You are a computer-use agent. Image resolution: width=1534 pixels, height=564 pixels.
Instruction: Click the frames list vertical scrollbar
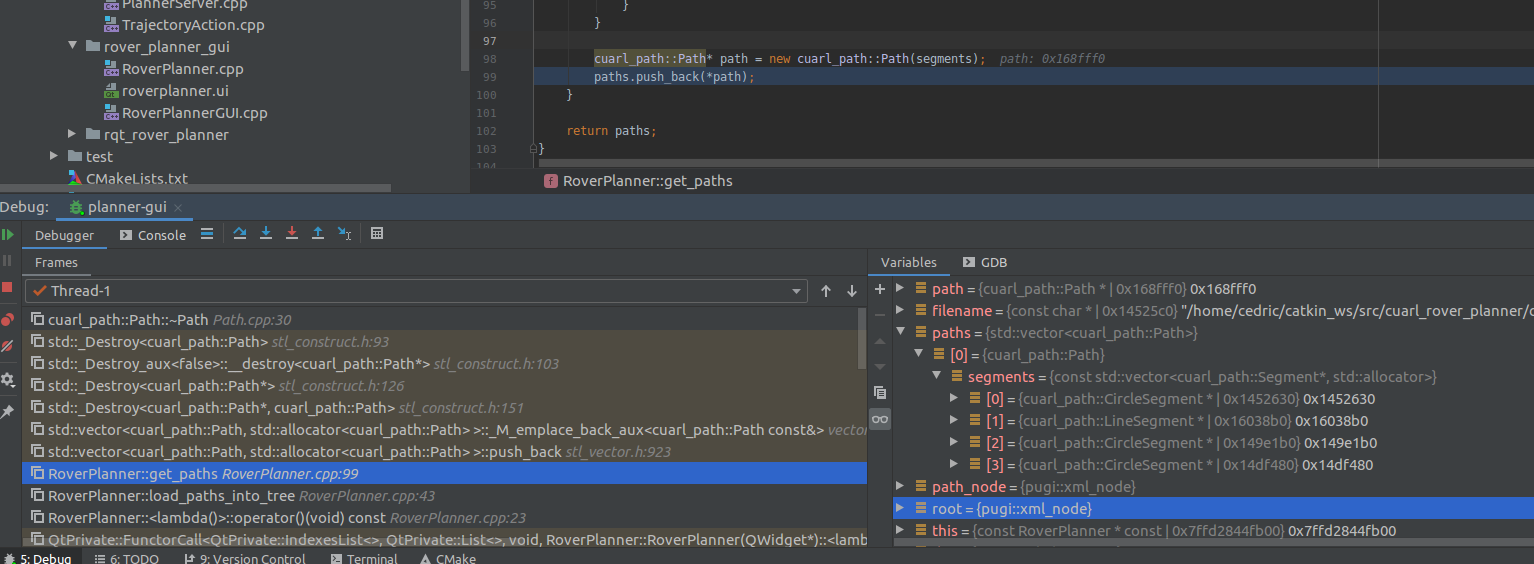point(863,340)
